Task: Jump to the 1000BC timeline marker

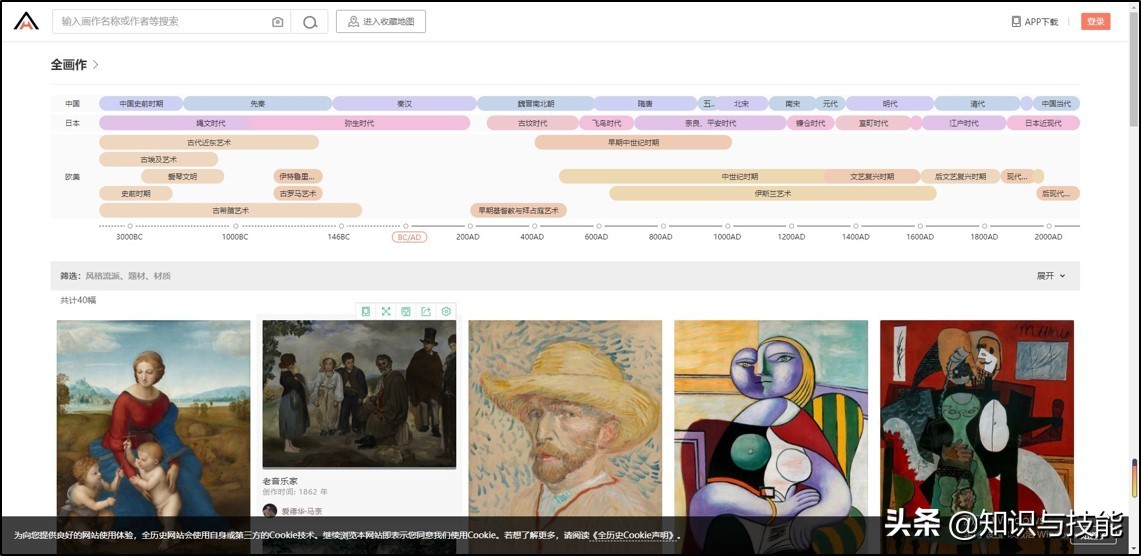Action: point(235,237)
